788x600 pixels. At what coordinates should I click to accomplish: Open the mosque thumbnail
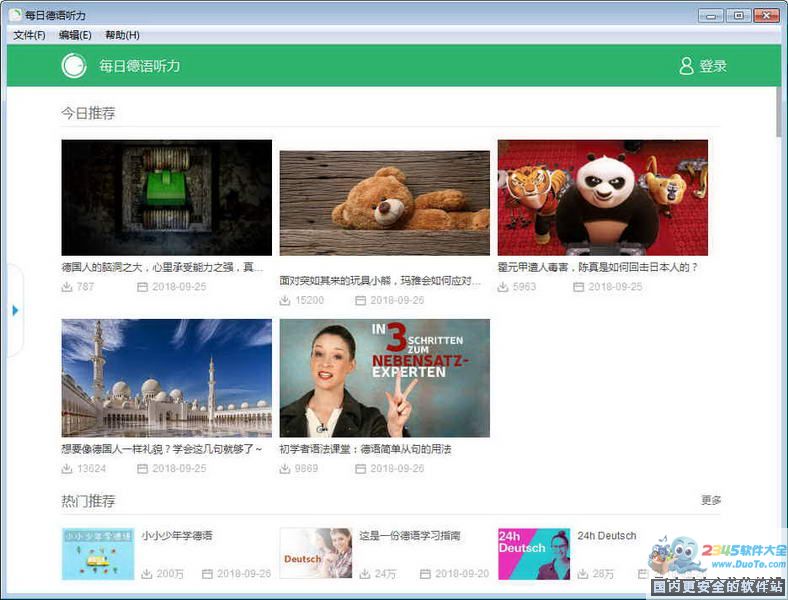[166, 378]
